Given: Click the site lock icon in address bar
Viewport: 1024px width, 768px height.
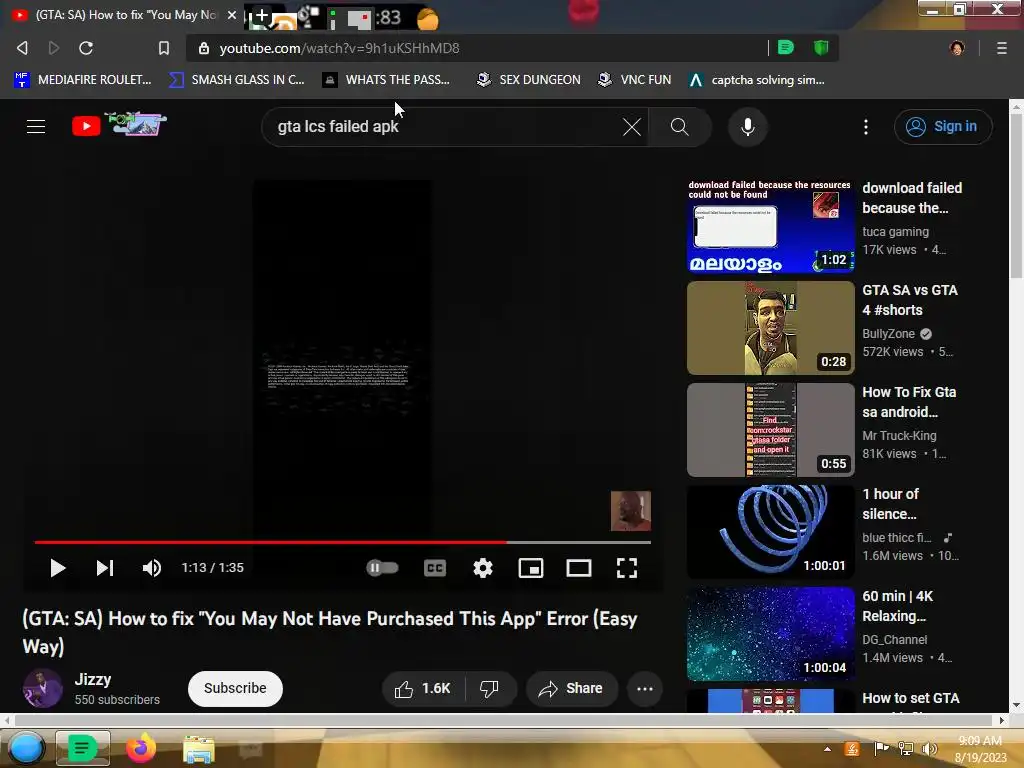Looking at the screenshot, I should tap(204, 48).
